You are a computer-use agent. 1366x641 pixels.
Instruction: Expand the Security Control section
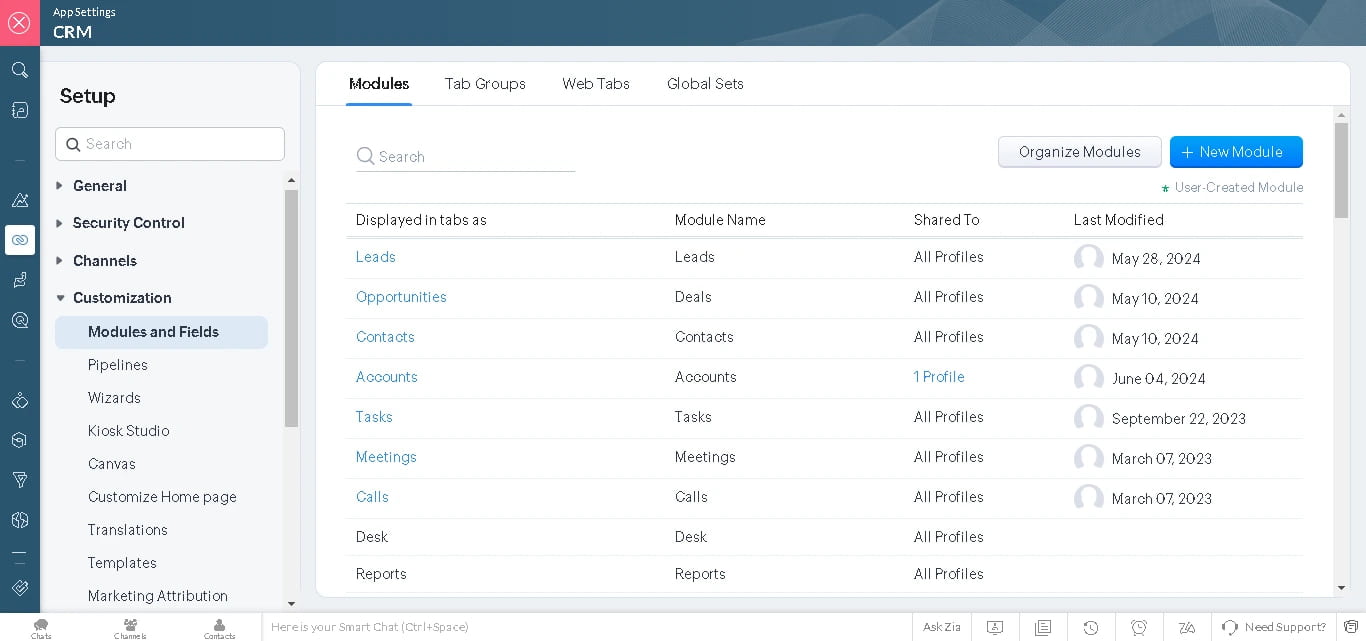128,223
